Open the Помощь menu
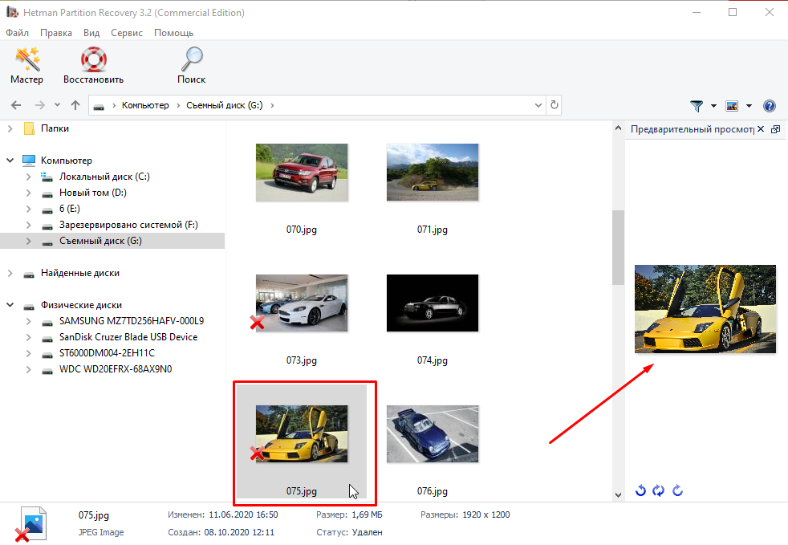 (174, 33)
